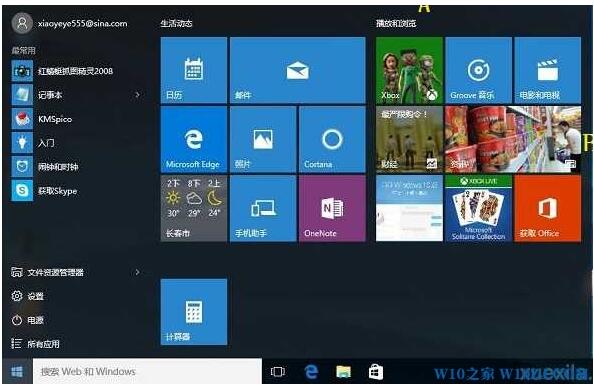Viewport: 594px width, 387px height.
Task: Launch the Microsoft Edge tile
Action: pyautogui.click(x=194, y=139)
